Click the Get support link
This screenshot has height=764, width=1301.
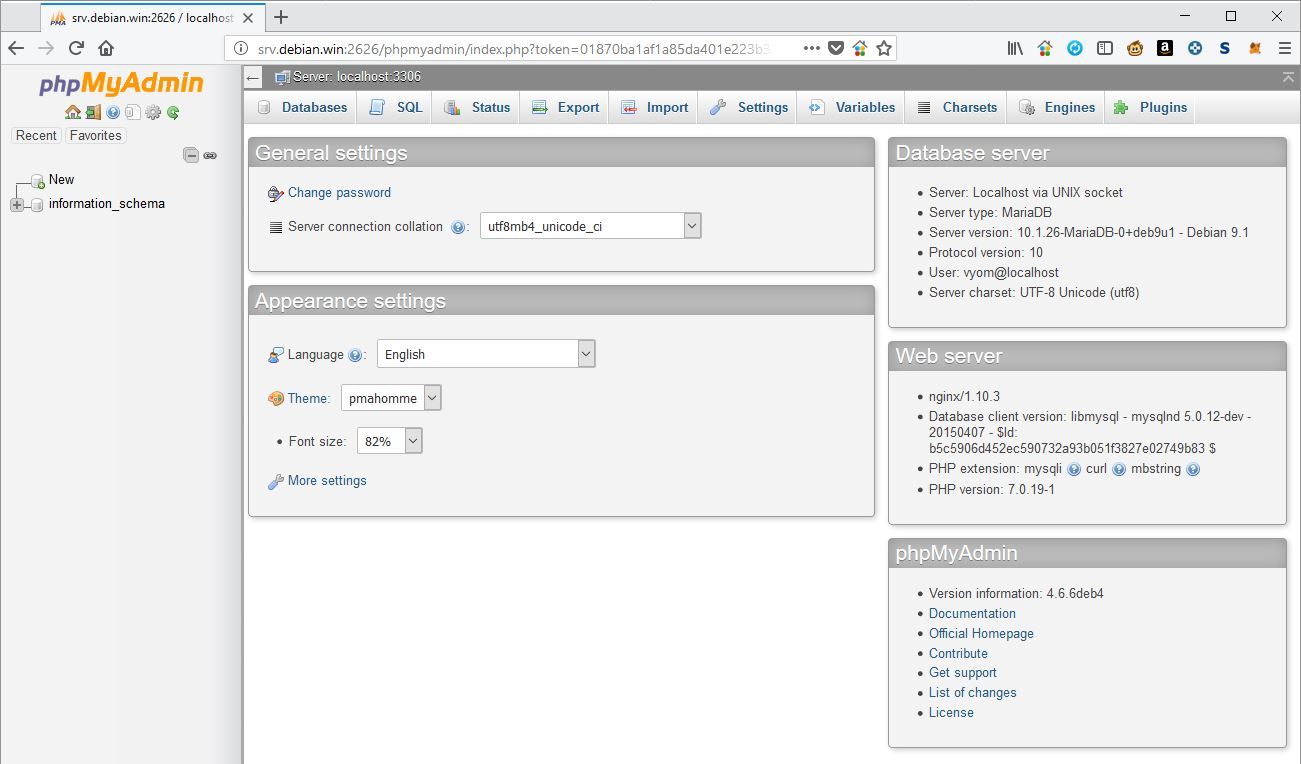tap(963, 673)
